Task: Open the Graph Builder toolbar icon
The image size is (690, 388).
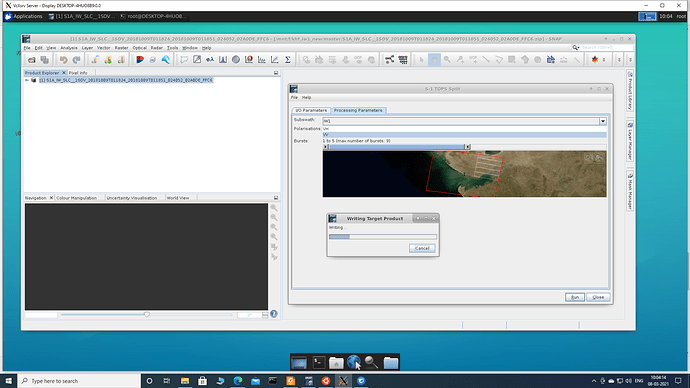Action: click(389, 60)
